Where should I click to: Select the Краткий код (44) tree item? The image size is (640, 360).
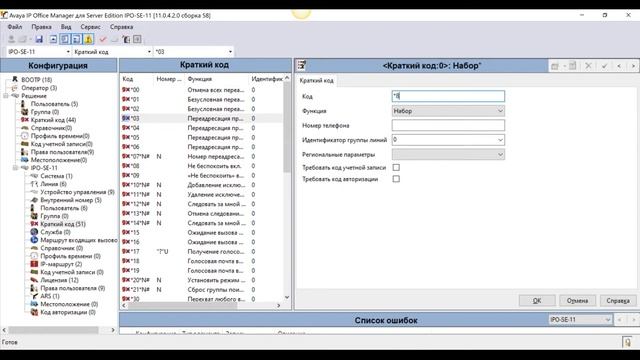[x=53, y=120]
